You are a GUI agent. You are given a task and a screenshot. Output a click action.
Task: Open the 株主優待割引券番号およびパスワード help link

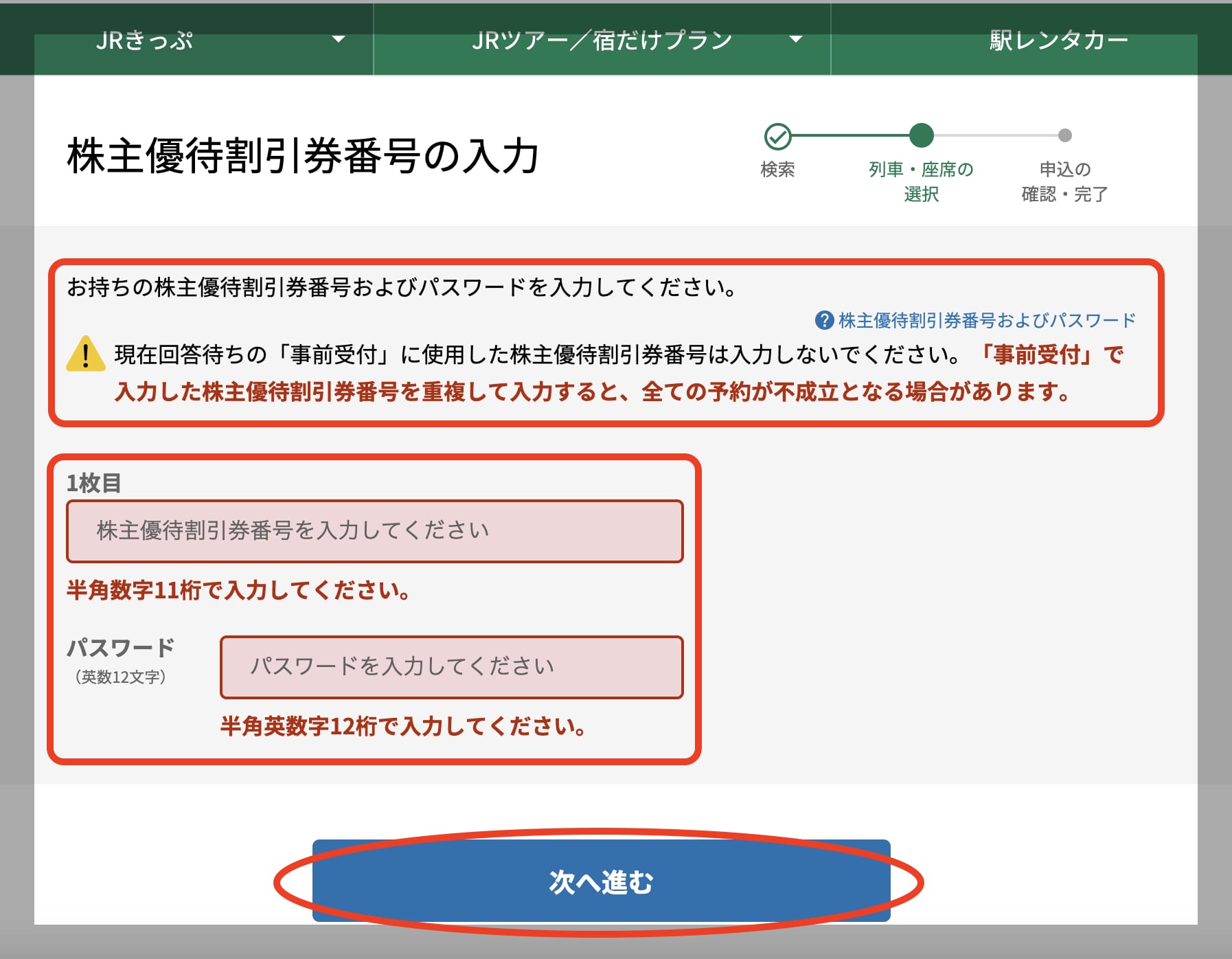983,319
